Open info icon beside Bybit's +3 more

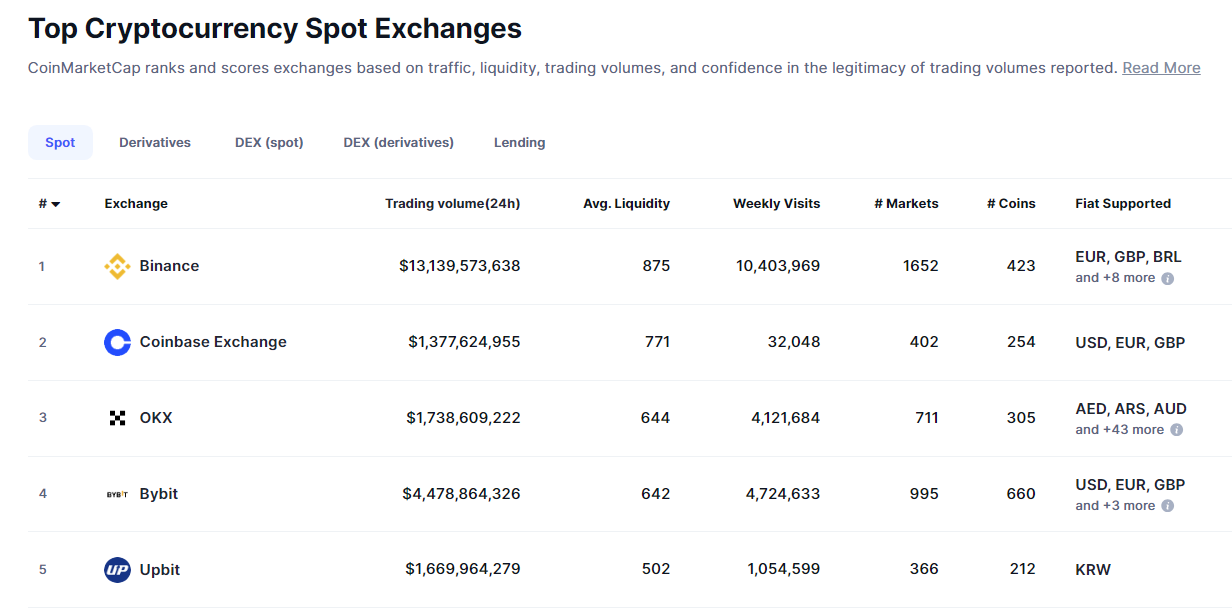pos(1167,506)
